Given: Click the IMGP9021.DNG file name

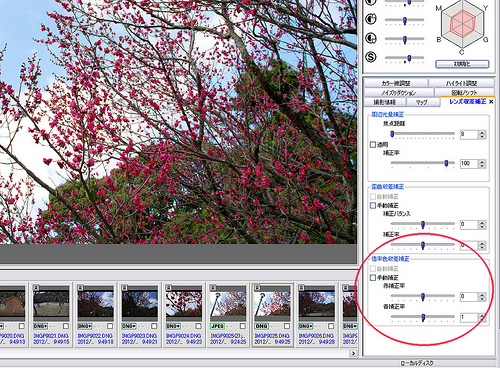Looking at the screenshot, I should [x=51, y=336].
